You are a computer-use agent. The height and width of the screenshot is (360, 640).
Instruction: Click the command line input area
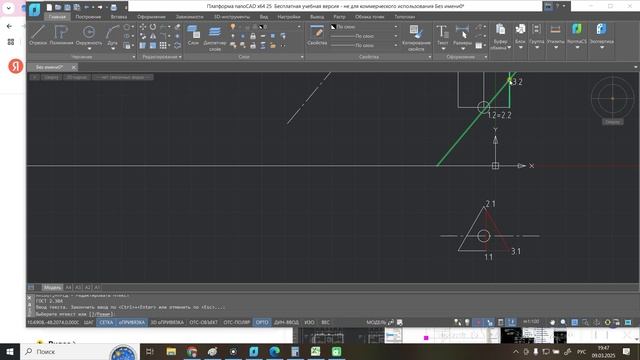(x=335, y=314)
